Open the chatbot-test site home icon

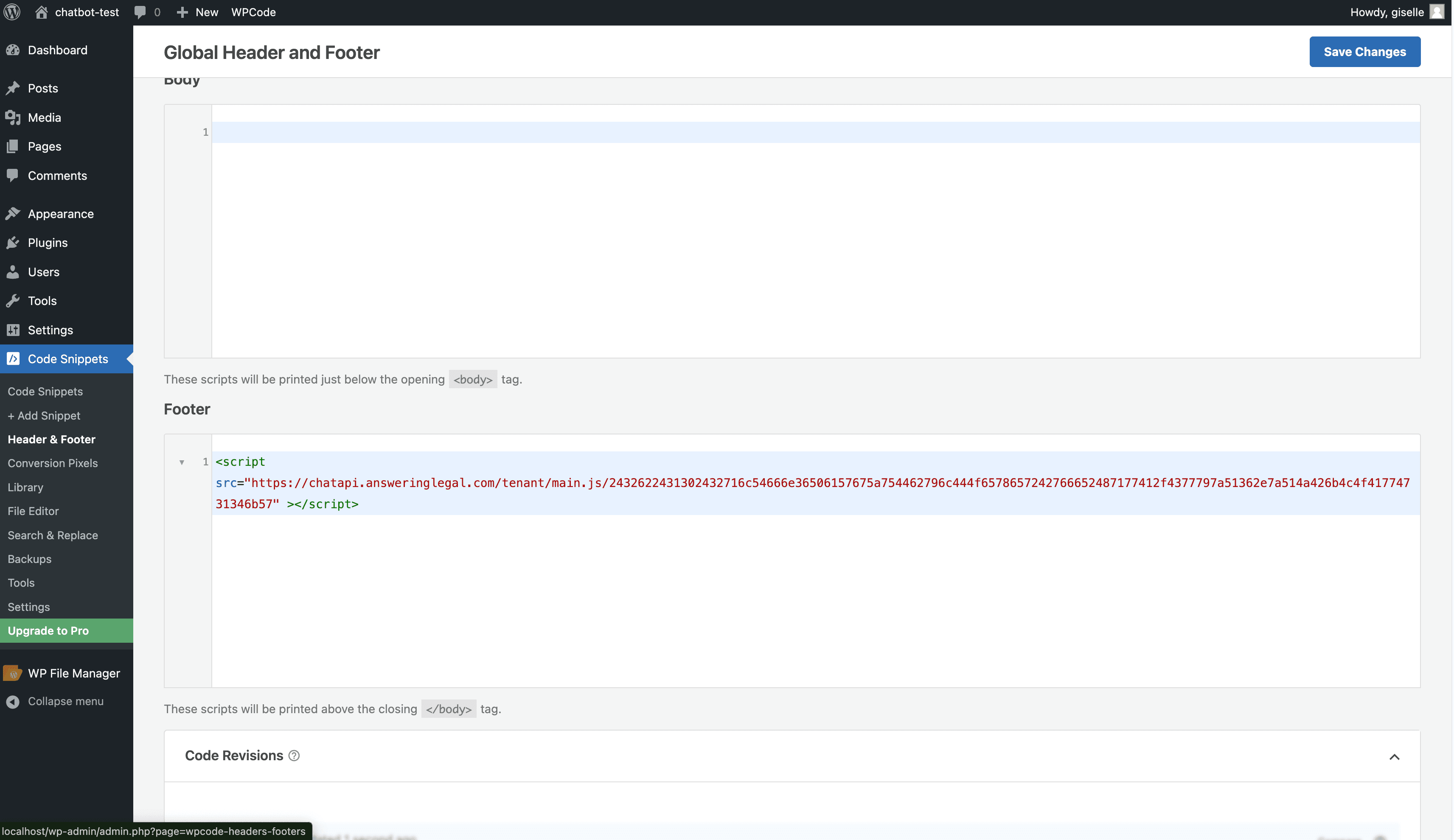tap(42, 12)
